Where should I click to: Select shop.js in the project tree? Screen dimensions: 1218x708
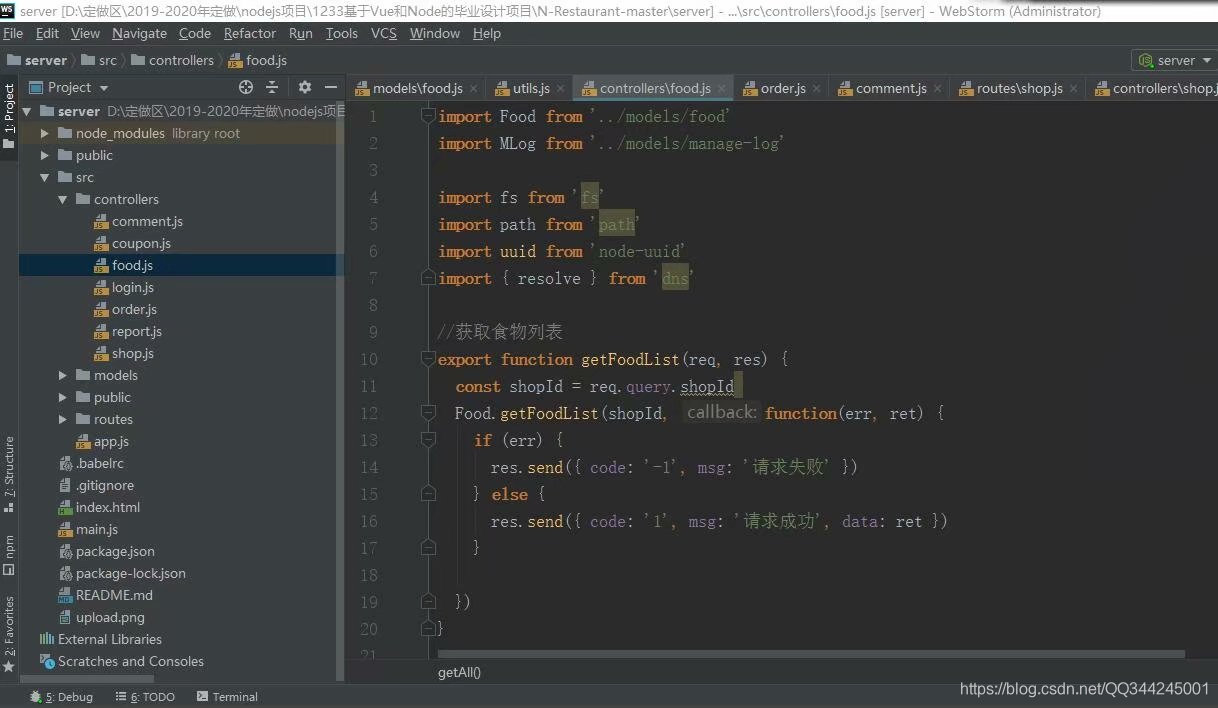click(132, 353)
